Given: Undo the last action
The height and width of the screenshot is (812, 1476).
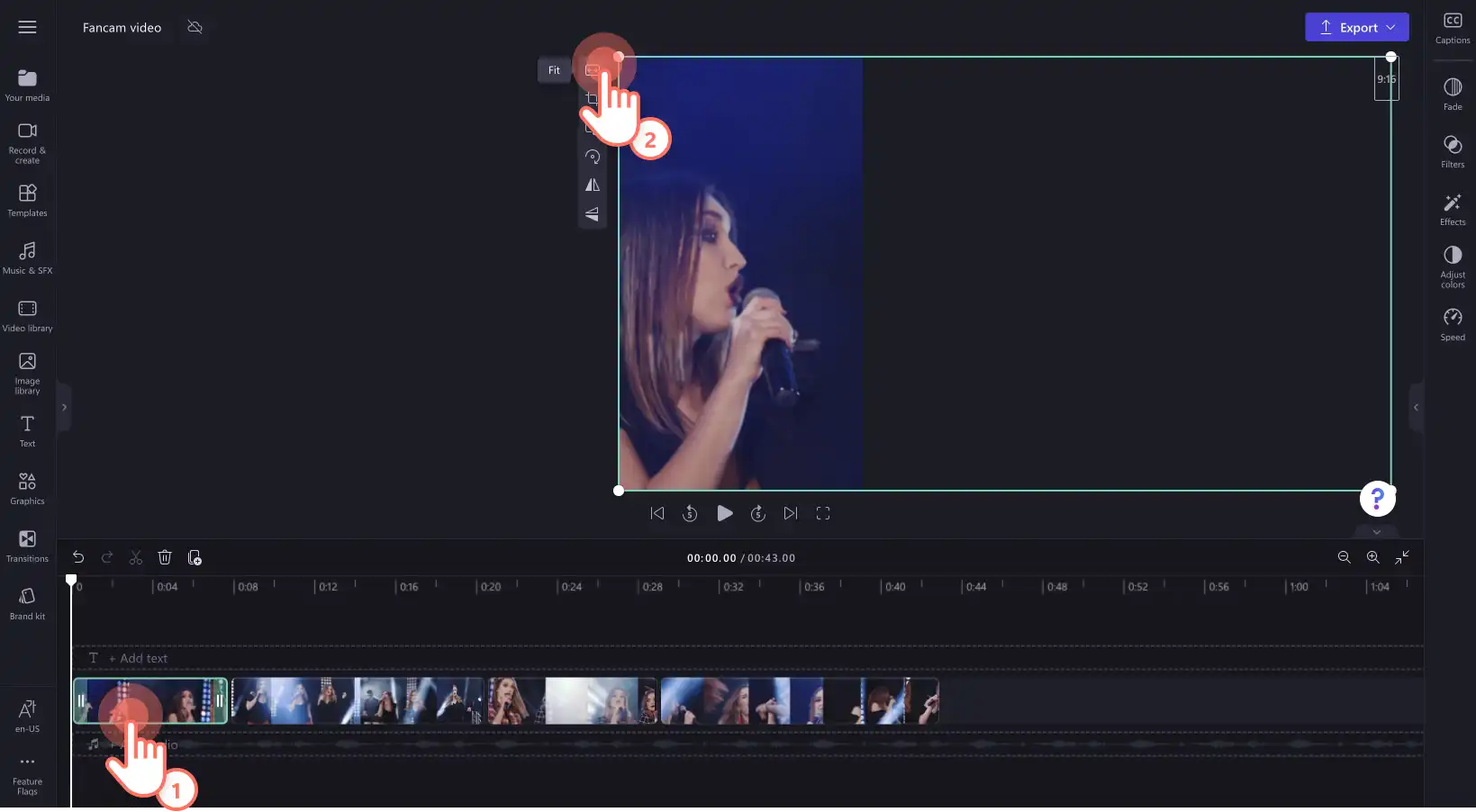Looking at the screenshot, I should pyautogui.click(x=78, y=557).
